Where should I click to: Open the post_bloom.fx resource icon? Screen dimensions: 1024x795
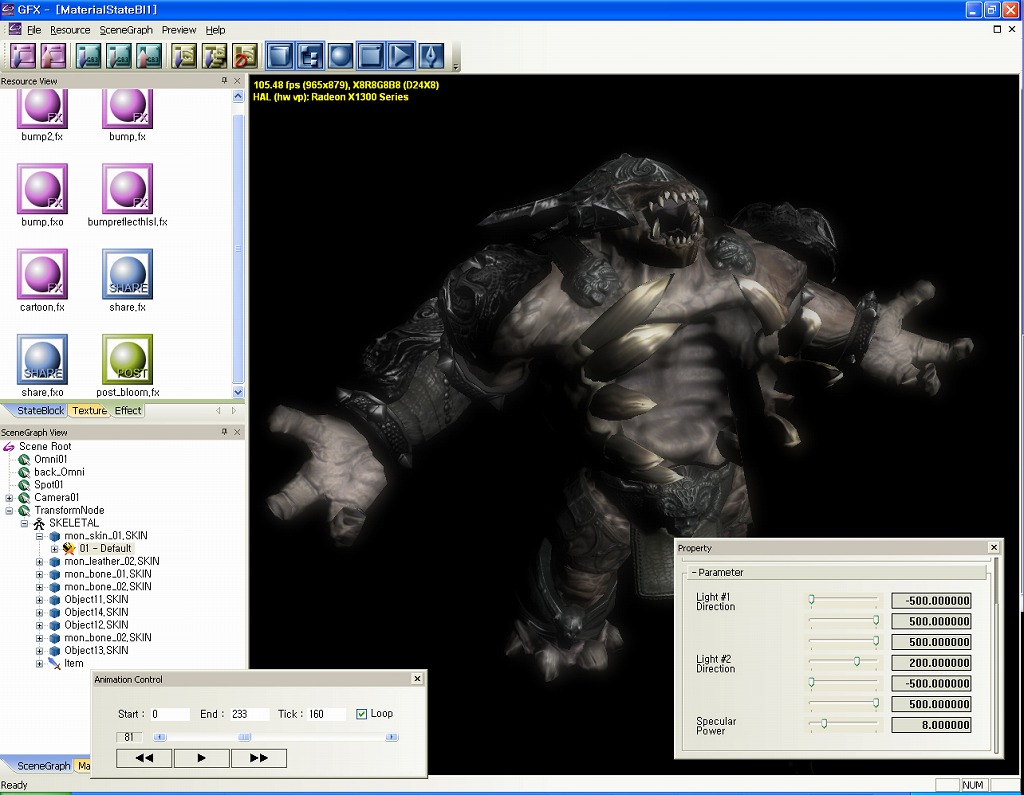coord(127,360)
